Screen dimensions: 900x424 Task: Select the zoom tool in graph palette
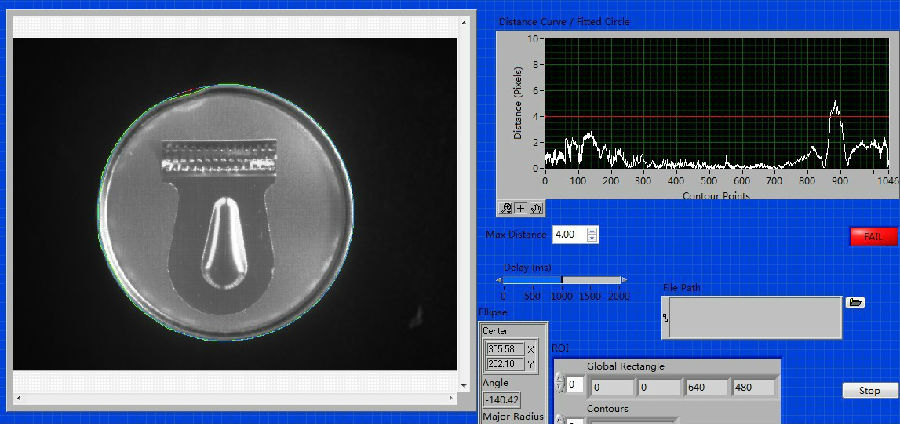tap(507, 208)
